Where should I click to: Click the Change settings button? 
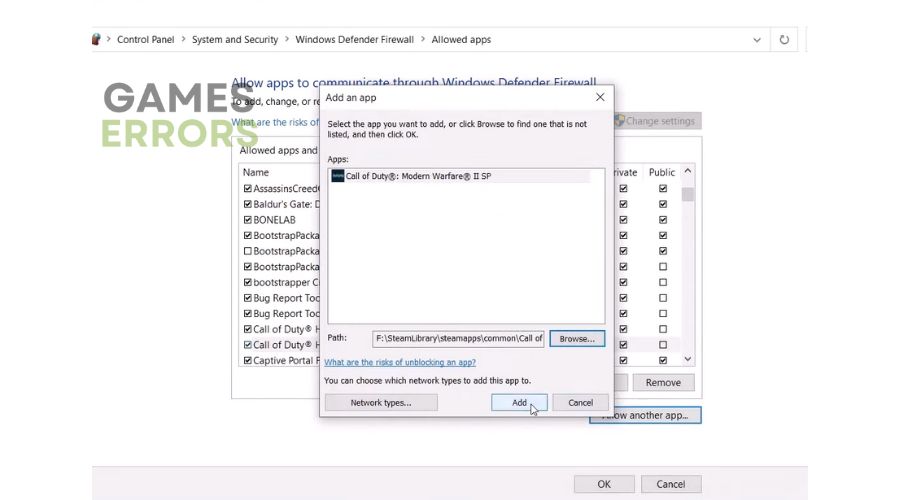click(x=658, y=121)
